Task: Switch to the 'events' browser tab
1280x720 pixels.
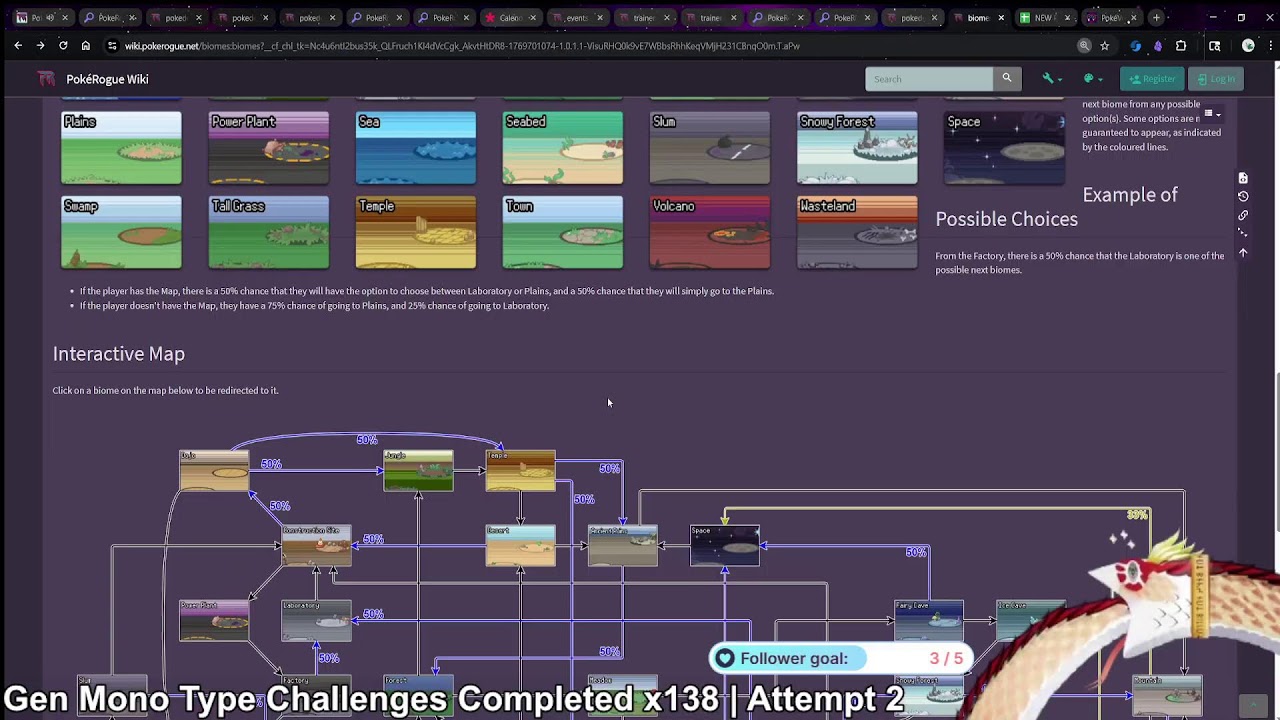Action: click(x=577, y=17)
